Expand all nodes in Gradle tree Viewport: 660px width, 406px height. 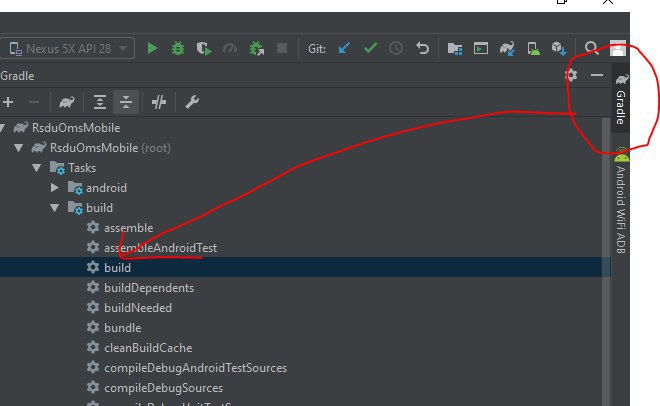coord(100,102)
